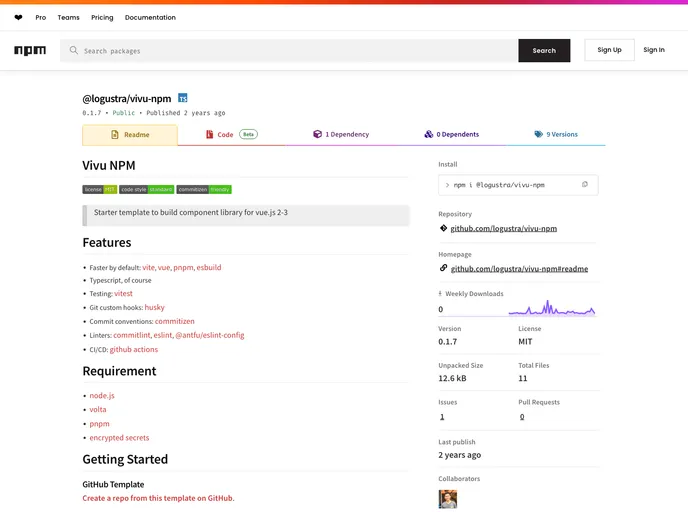
Task: Open the github actions link
Action: [134, 350]
